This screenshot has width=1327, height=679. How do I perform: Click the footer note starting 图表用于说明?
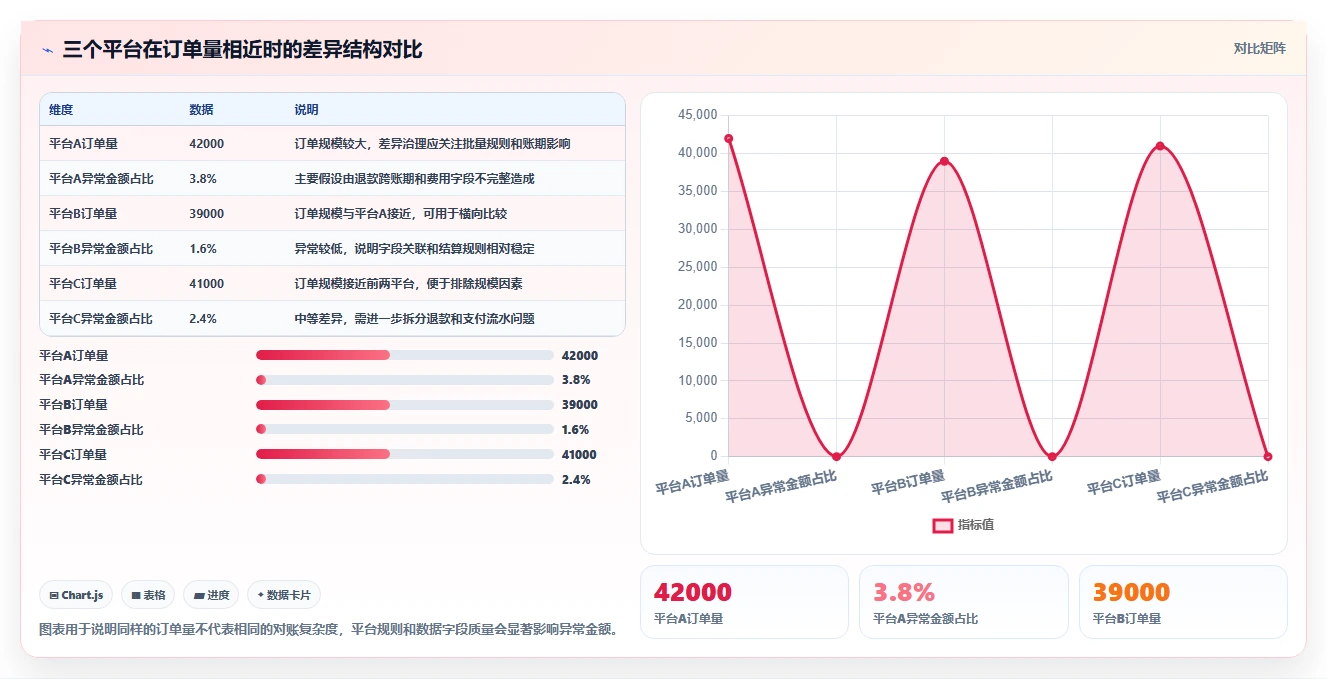[328, 630]
